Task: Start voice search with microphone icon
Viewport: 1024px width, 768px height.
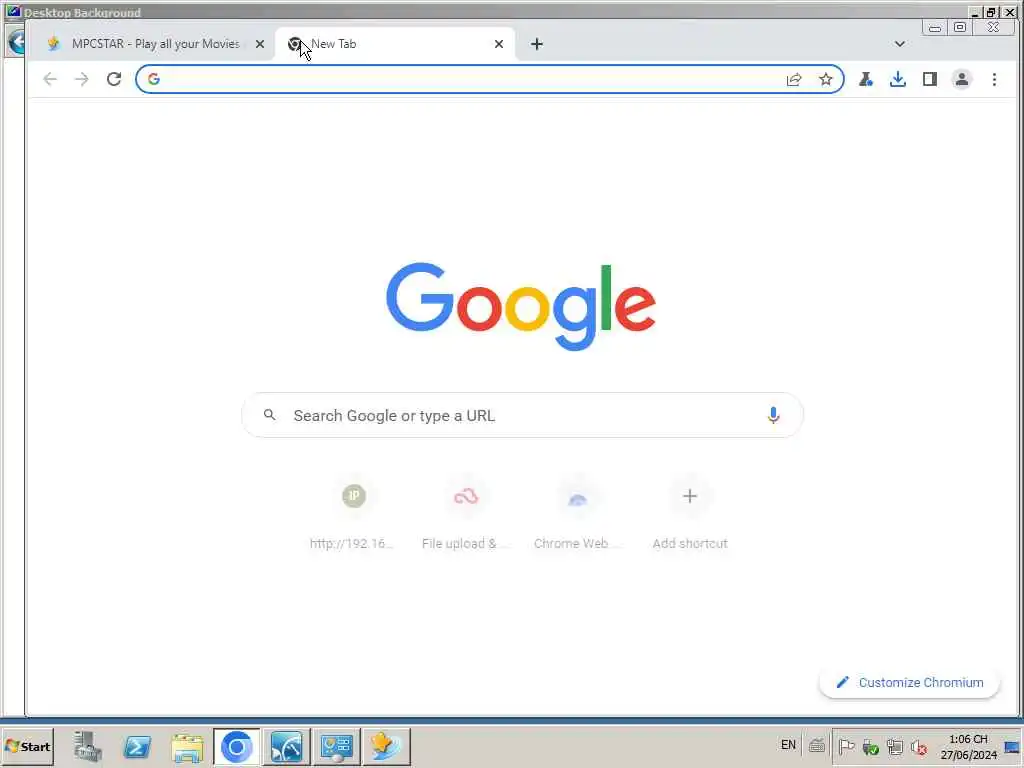Action: pyautogui.click(x=773, y=415)
